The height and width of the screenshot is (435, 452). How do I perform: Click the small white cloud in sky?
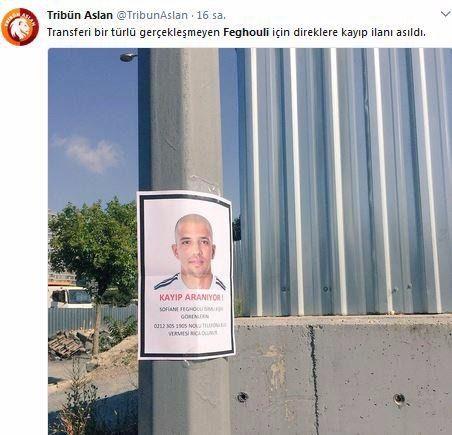click(89, 154)
